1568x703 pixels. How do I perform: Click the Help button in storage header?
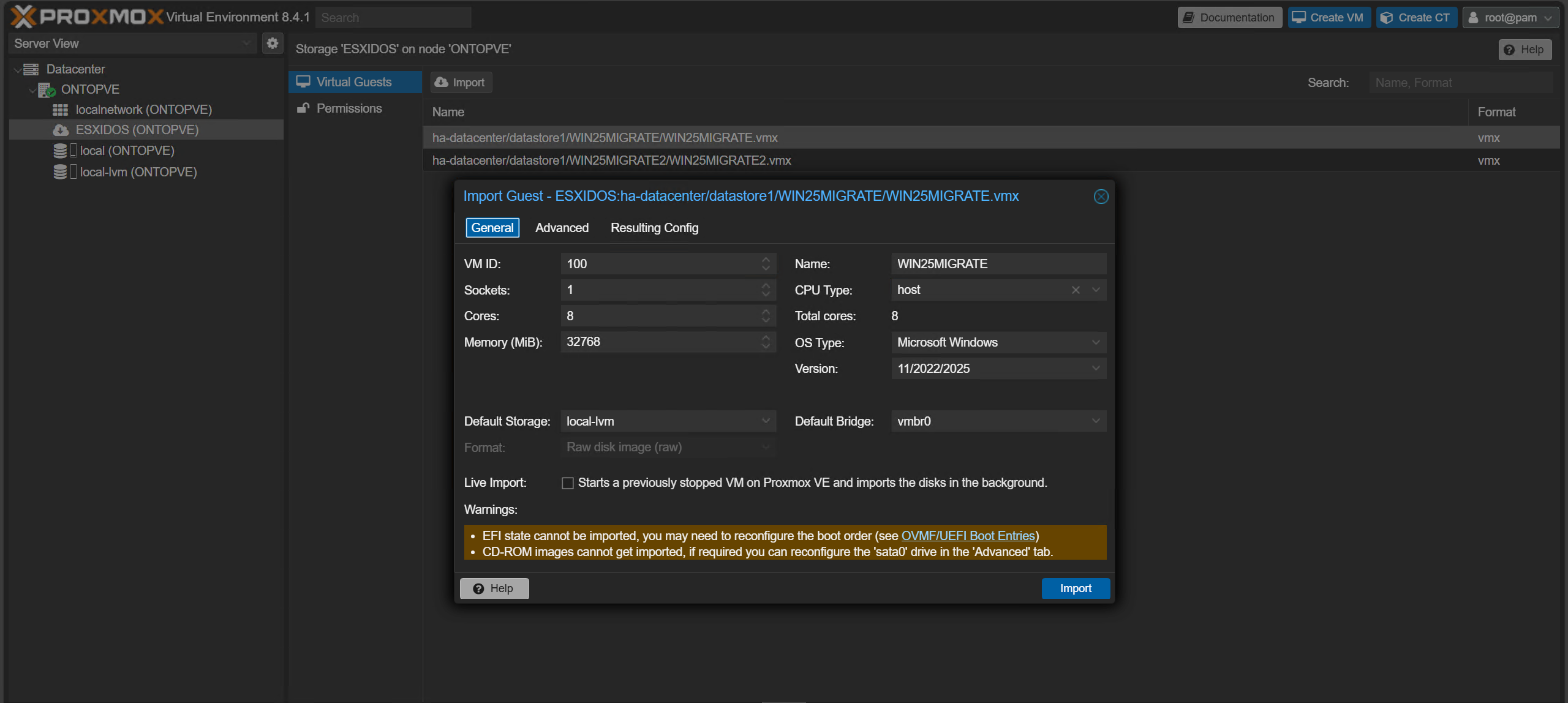[1525, 50]
